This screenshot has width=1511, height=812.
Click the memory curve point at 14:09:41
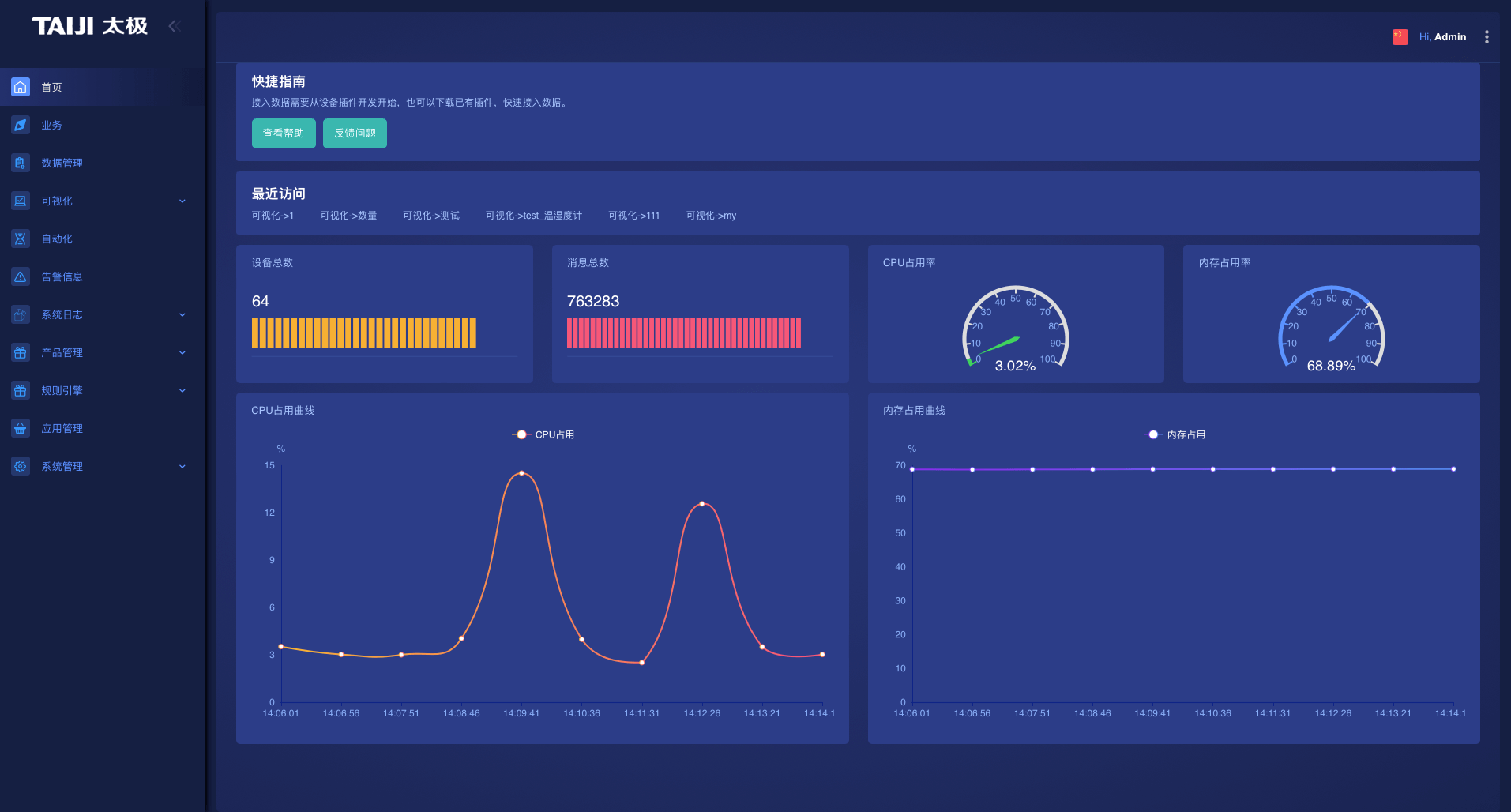click(x=1152, y=469)
